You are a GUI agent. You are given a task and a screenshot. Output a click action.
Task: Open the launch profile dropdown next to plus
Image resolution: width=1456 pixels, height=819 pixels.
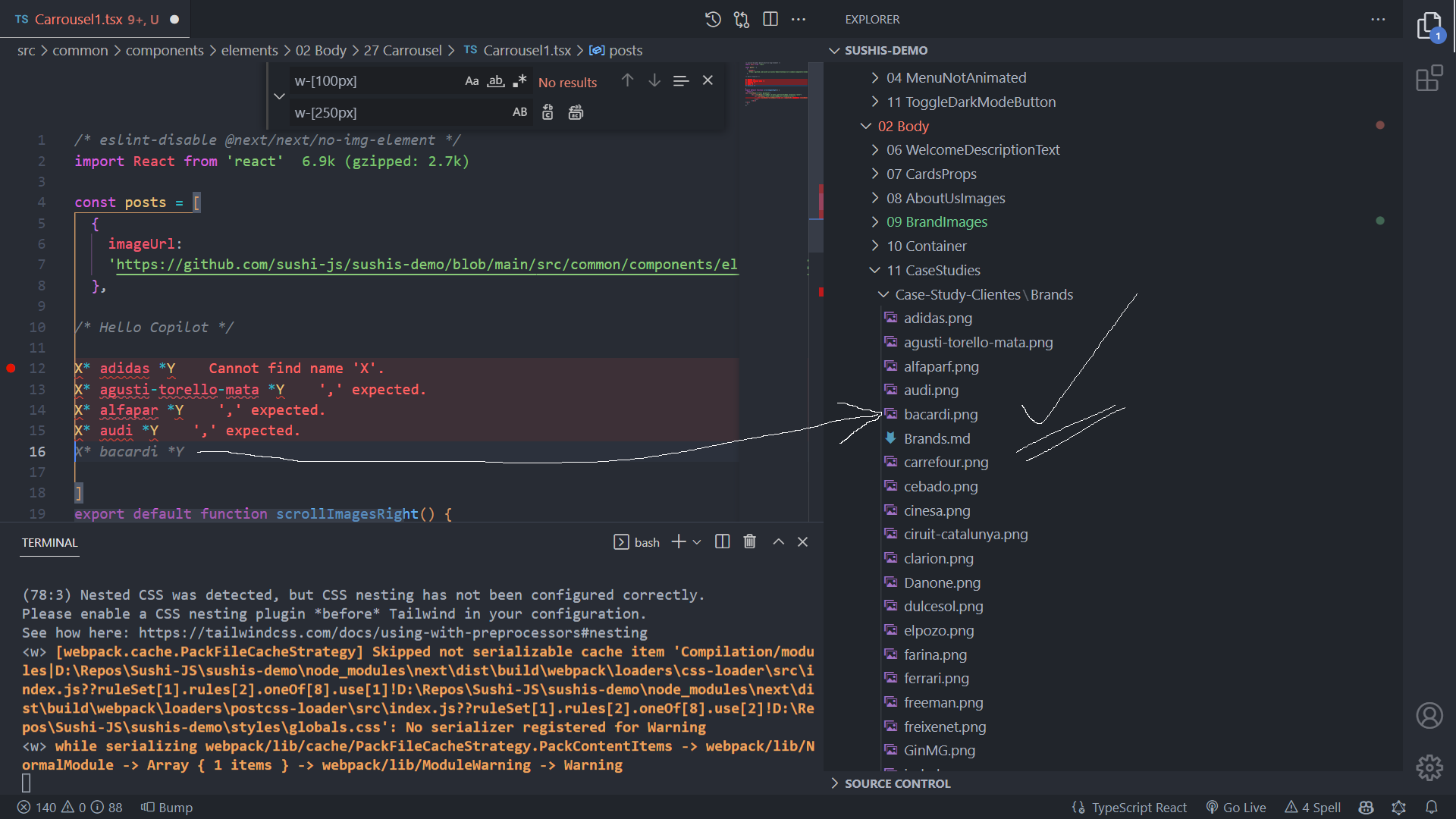tap(697, 542)
